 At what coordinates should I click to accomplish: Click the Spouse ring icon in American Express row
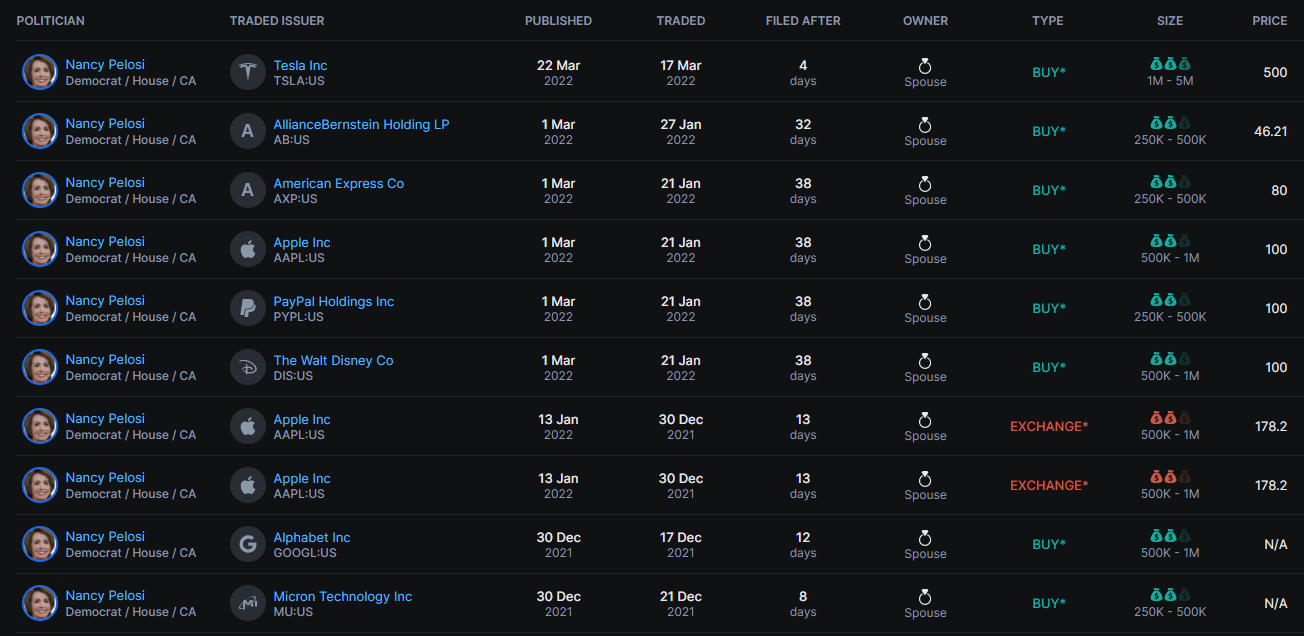(x=925, y=184)
